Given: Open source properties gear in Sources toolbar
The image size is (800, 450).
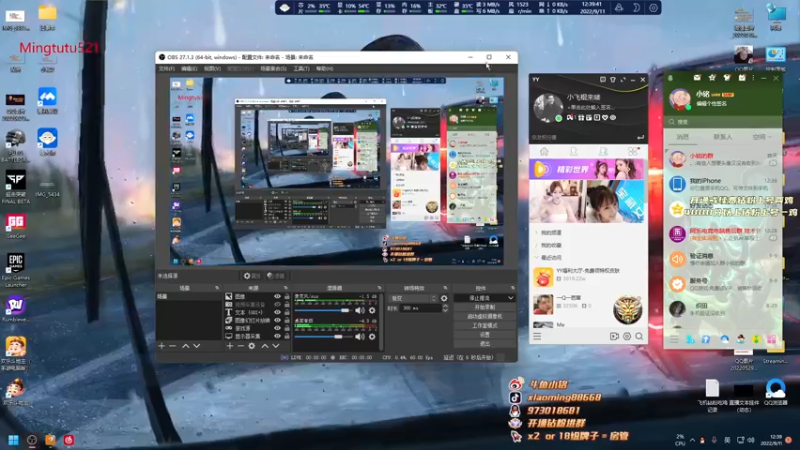Looking at the screenshot, I should click(252, 346).
